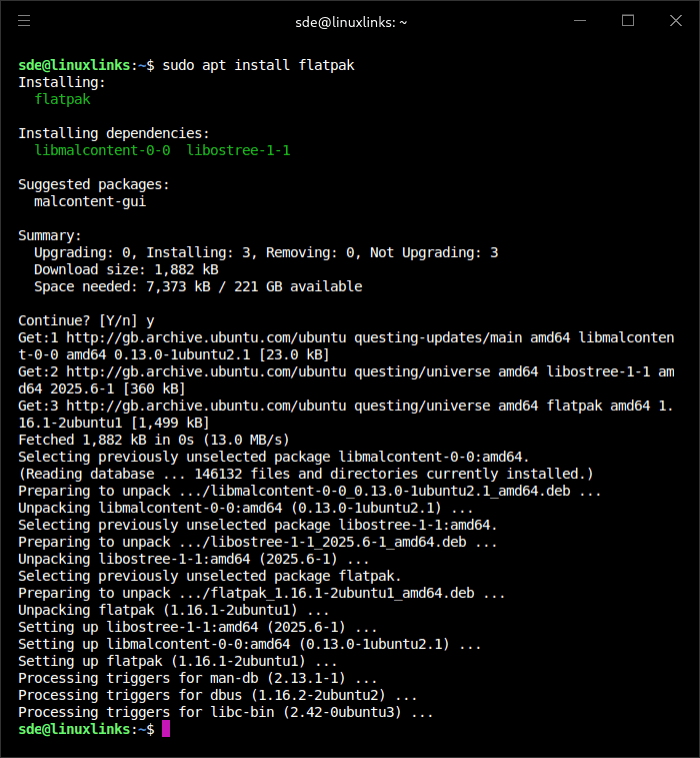Maximize the terminal window
This screenshot has height=758, width=700.
pyautogui.click(x=627, y=21)
